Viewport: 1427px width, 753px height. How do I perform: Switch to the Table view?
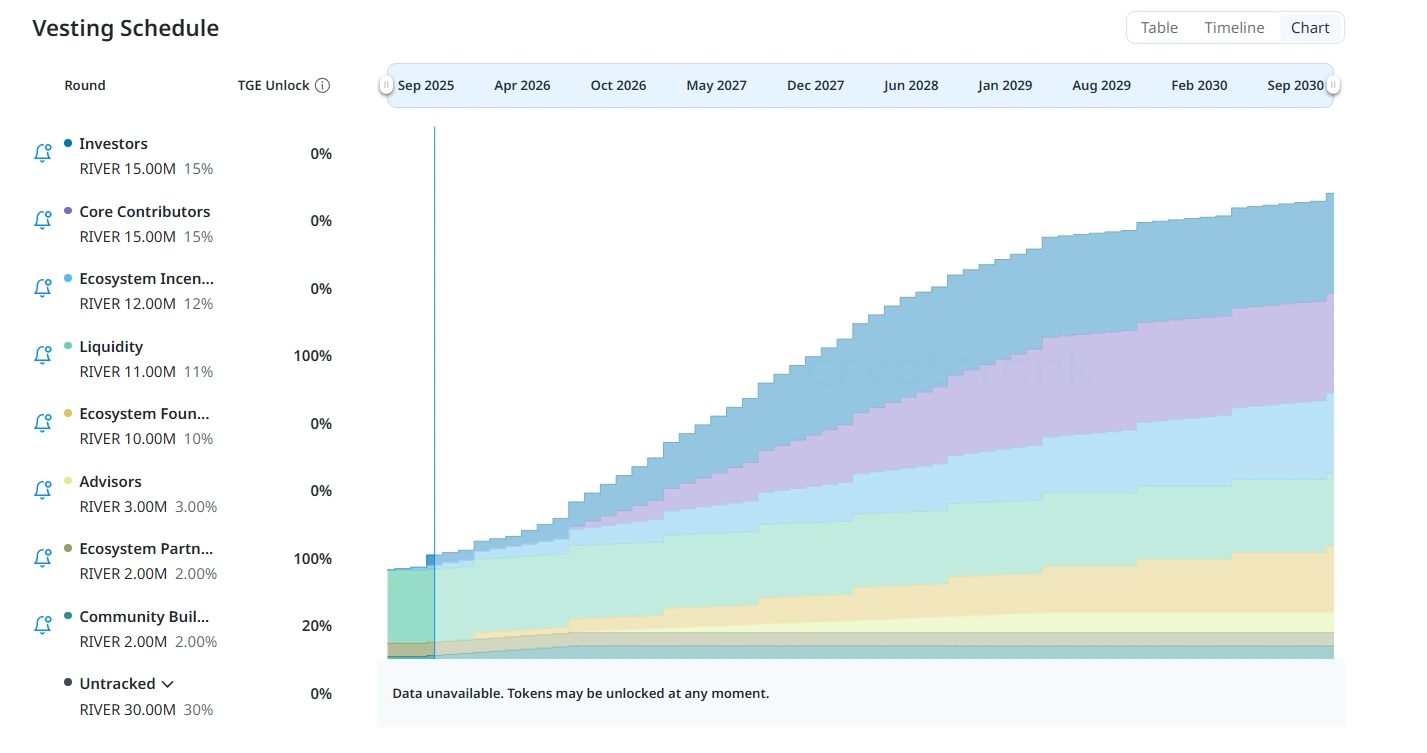pos(1159,28)
